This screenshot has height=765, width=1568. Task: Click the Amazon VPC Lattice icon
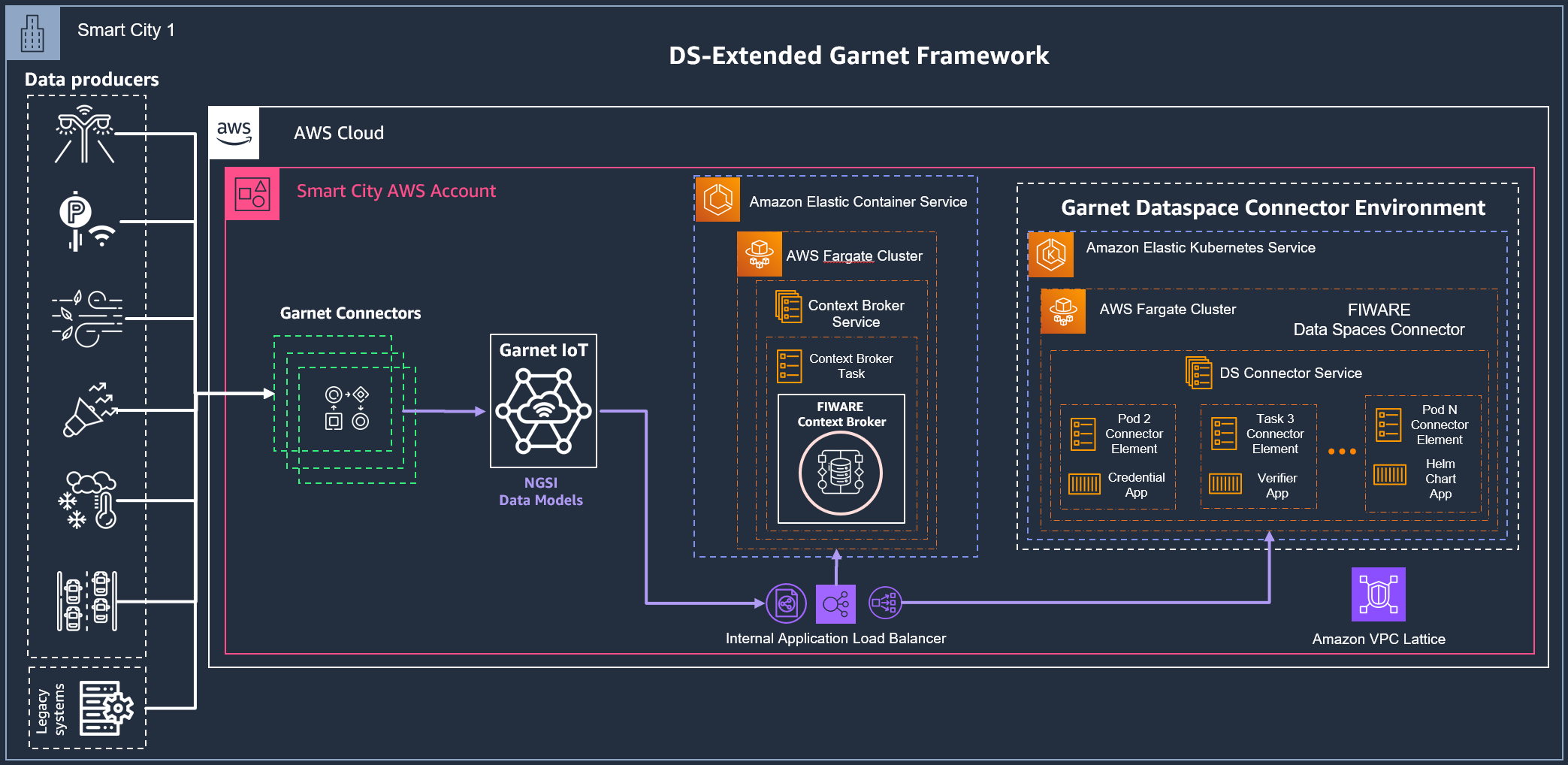tap(1379, 594)
